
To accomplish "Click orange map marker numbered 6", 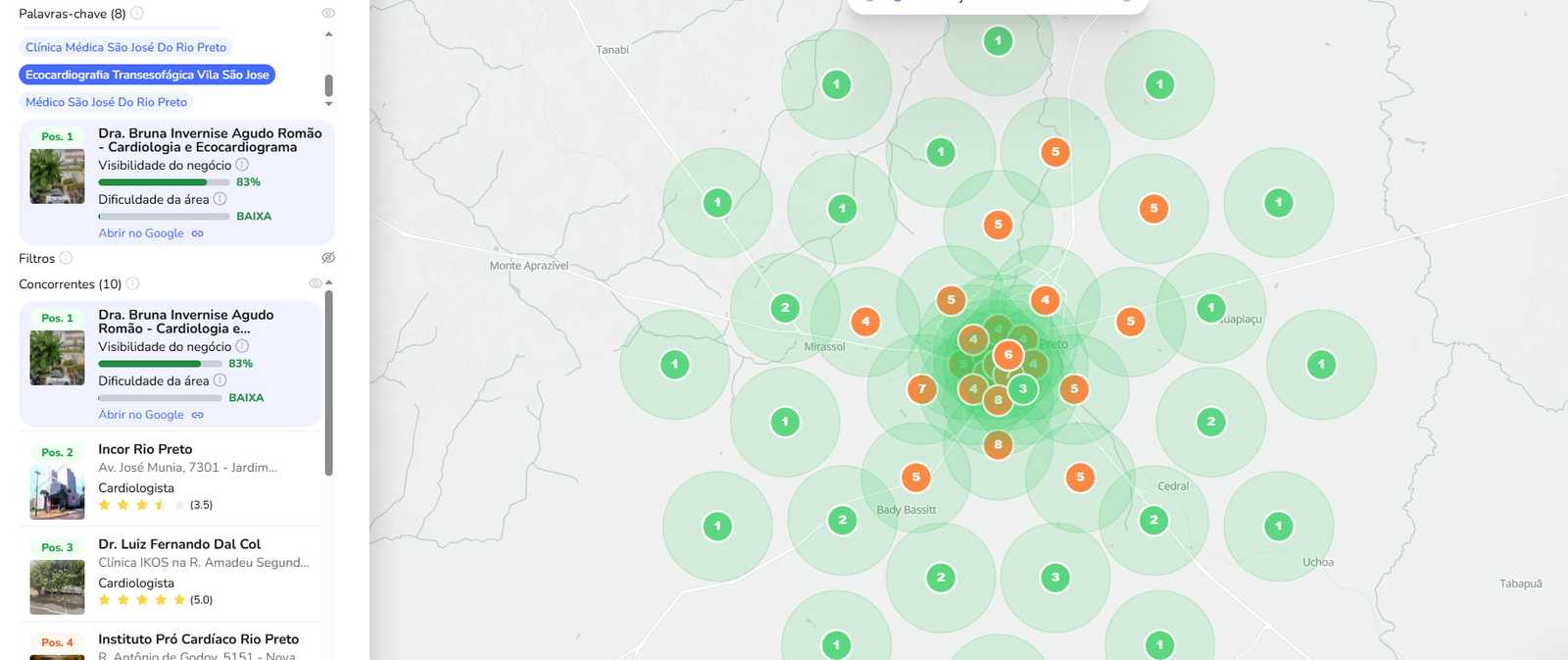I will click(1008, 355).
